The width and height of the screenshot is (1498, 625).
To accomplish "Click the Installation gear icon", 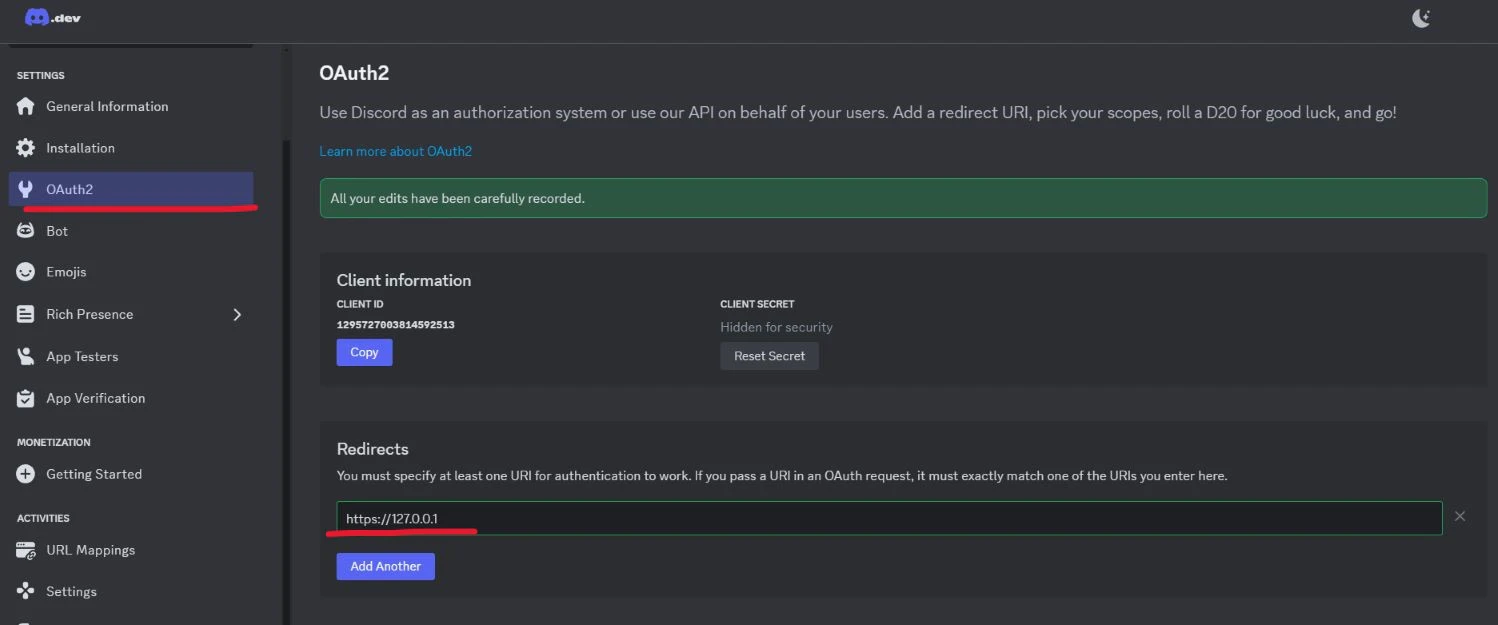I will point(26,148).
